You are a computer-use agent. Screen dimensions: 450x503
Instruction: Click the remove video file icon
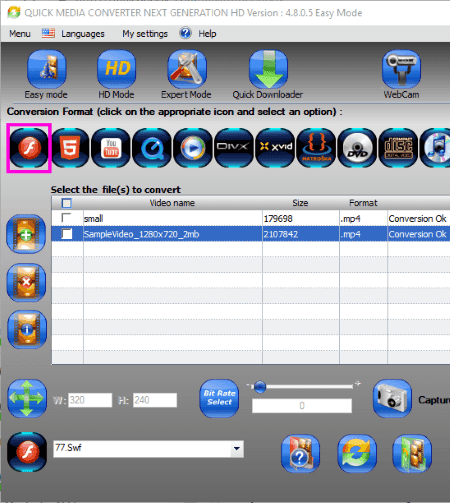(x=26, y=282)
